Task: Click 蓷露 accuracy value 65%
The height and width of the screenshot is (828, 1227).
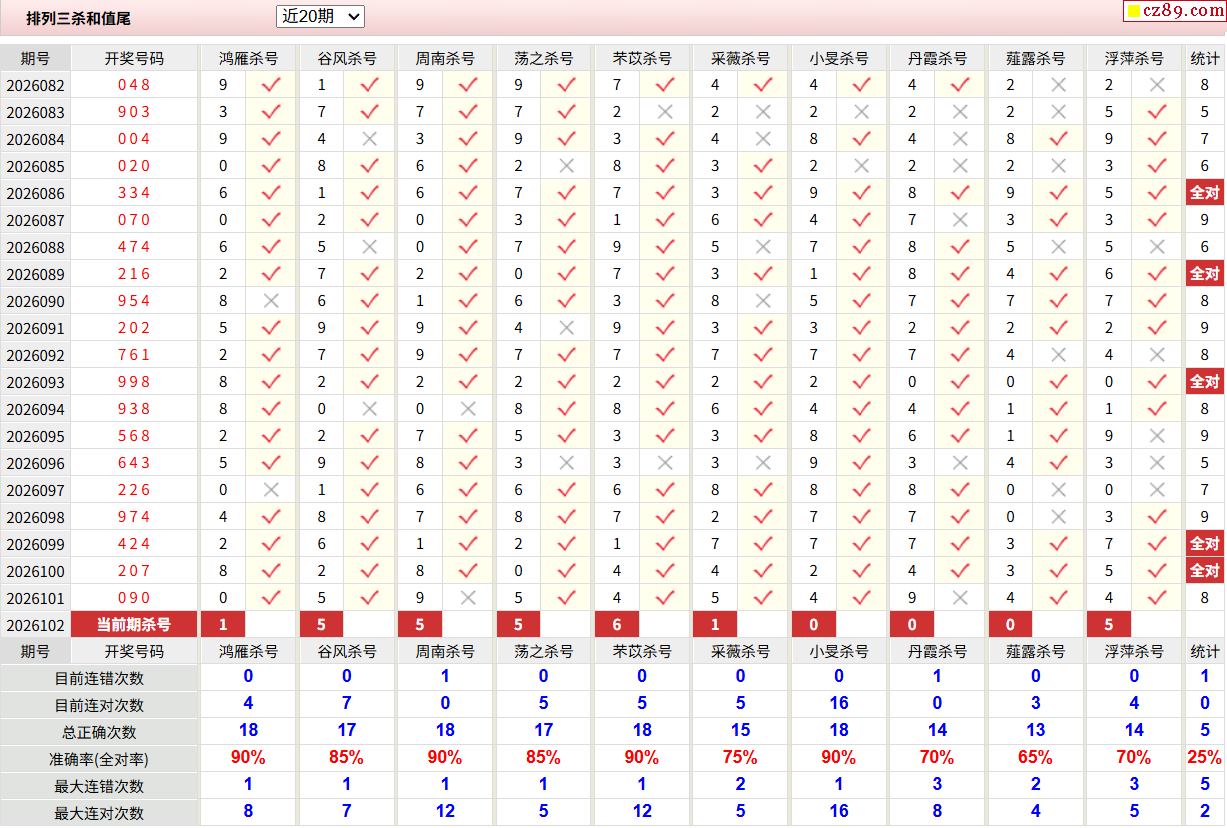Action: pyautogui.click(x=1036, y=758)
